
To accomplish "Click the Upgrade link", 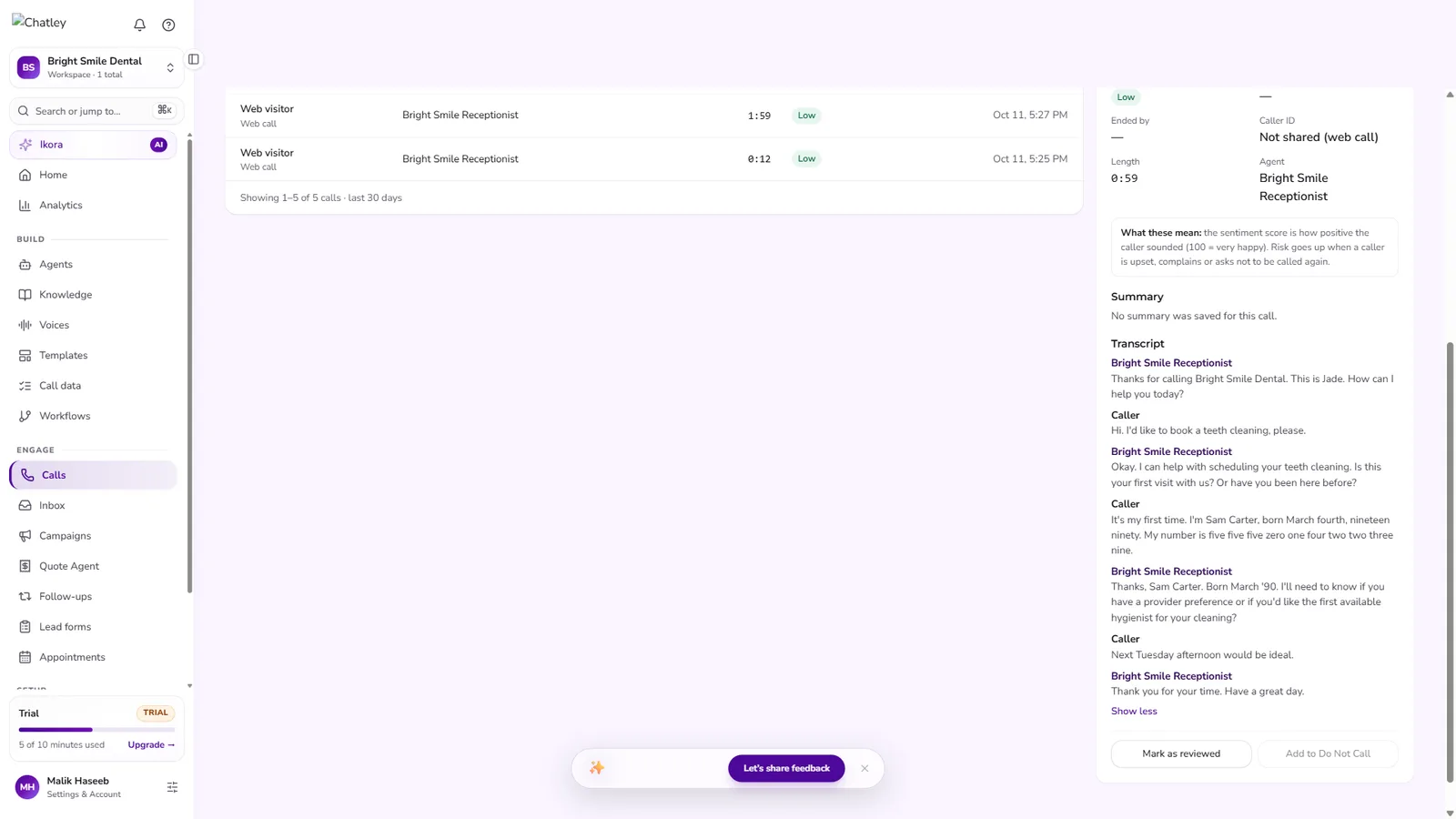I will 151,744.
